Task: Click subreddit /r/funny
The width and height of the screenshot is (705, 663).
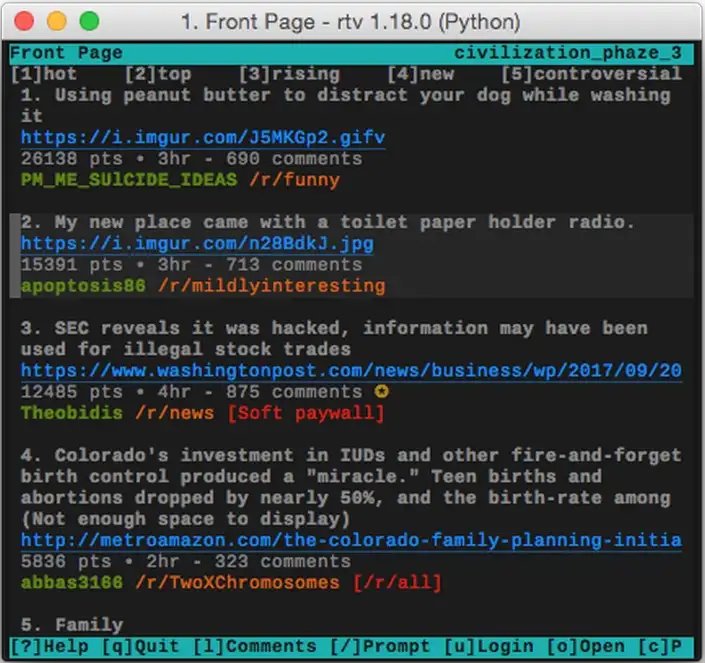Action: coord(294,180)
